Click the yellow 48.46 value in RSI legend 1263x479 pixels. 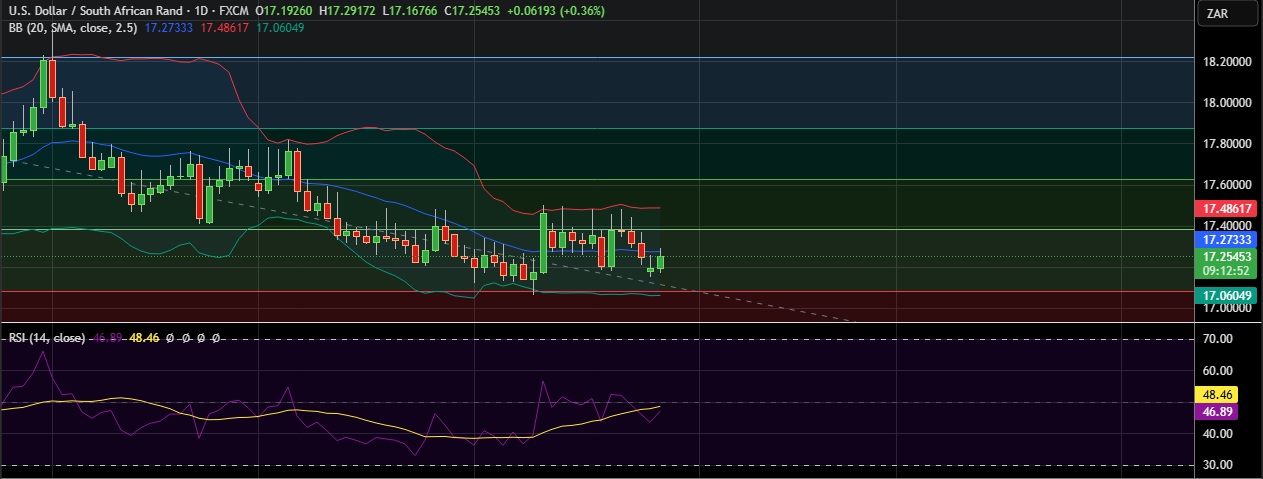click(x=147, y=339)
